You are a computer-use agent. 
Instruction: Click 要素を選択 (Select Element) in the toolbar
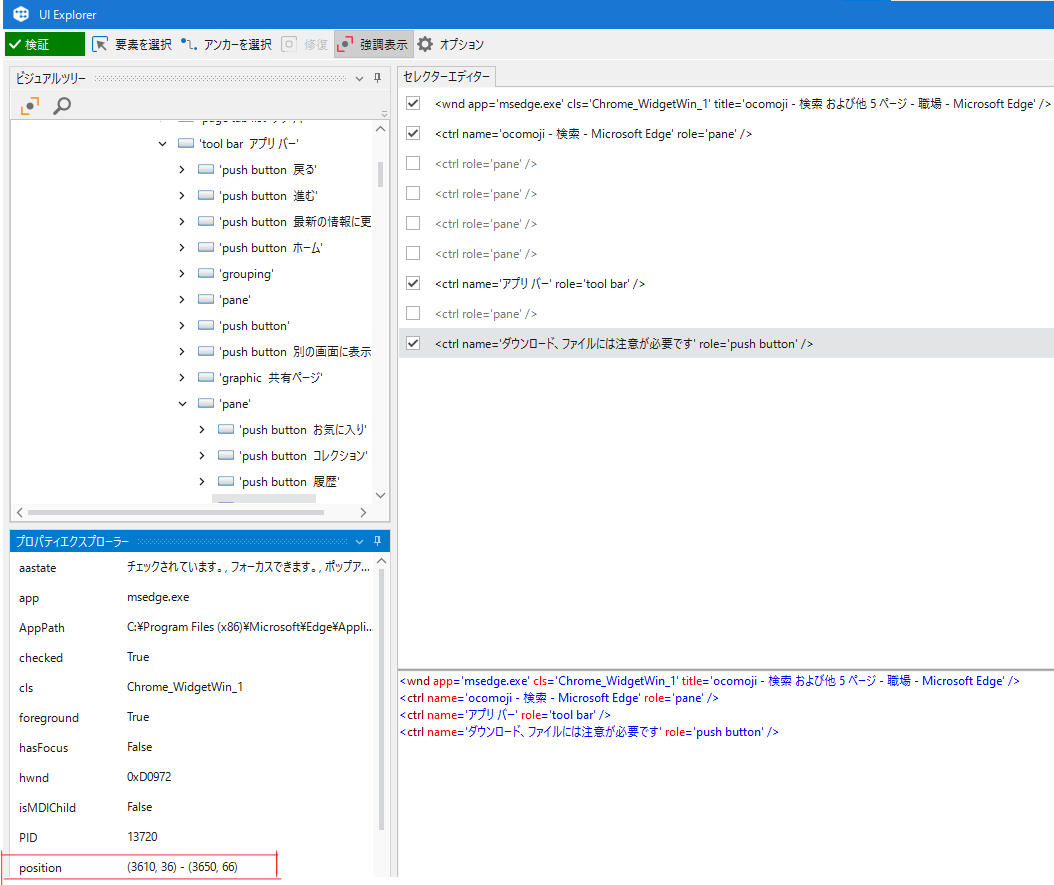pos(132,44)
